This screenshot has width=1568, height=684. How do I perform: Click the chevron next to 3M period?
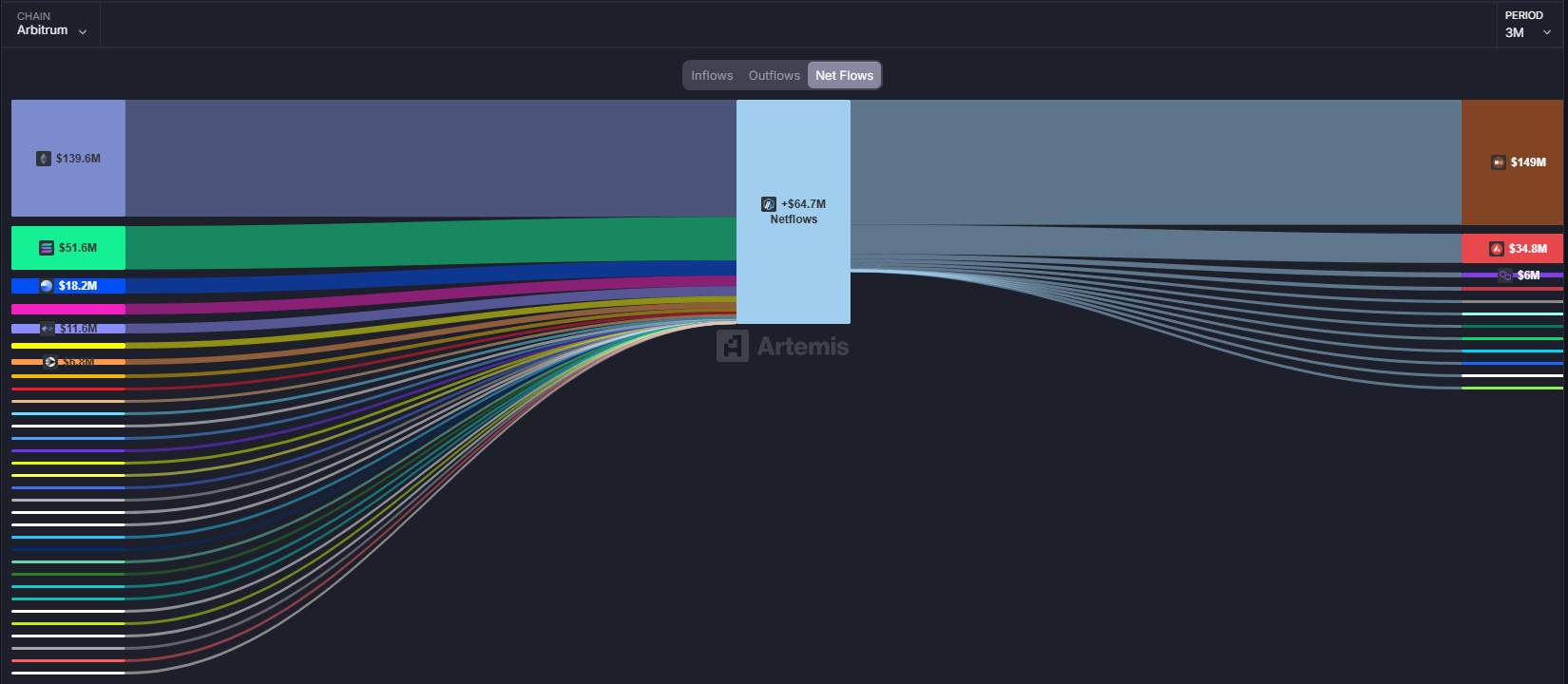1547,32
